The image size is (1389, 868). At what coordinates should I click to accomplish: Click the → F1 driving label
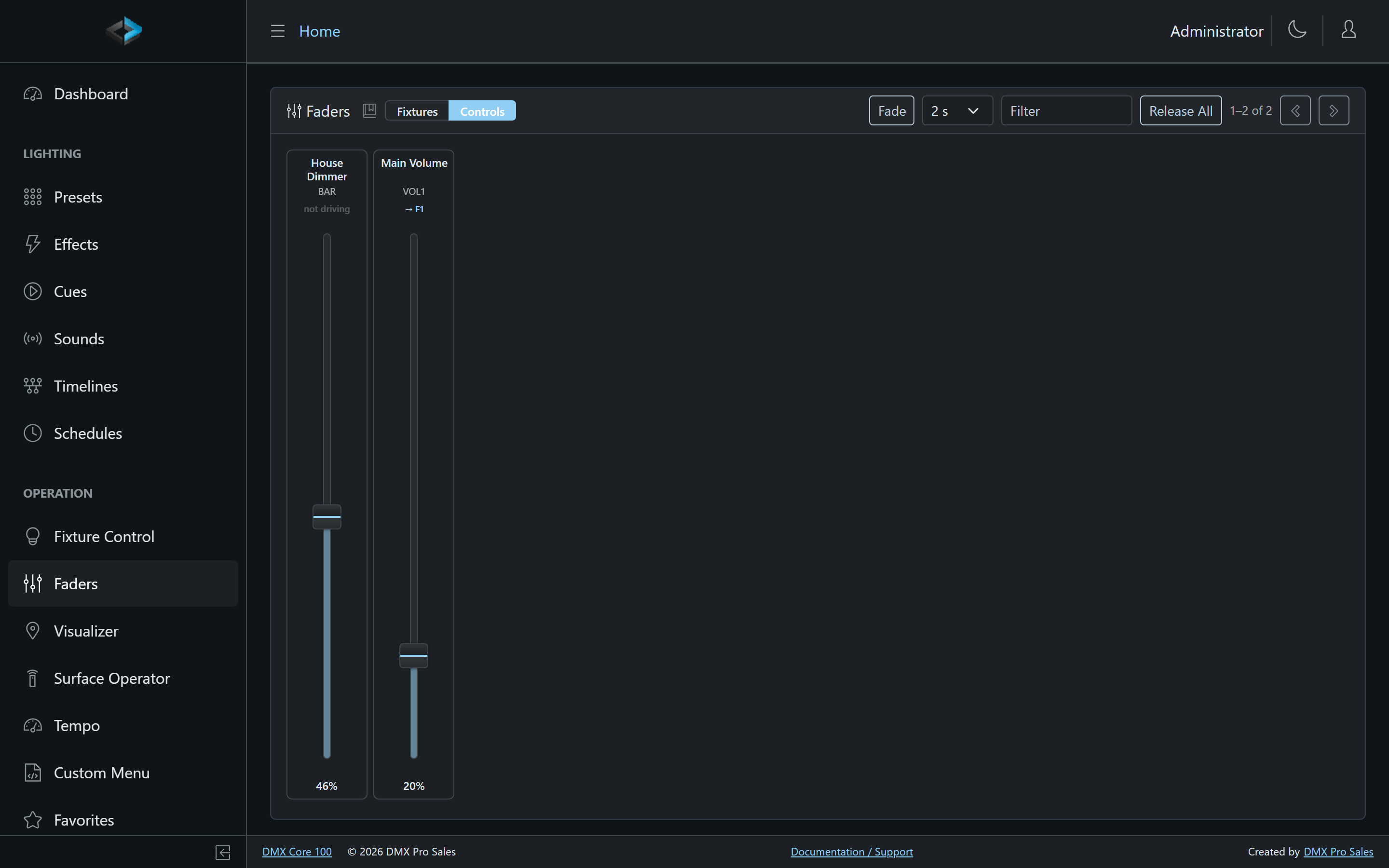pos(414,209)
